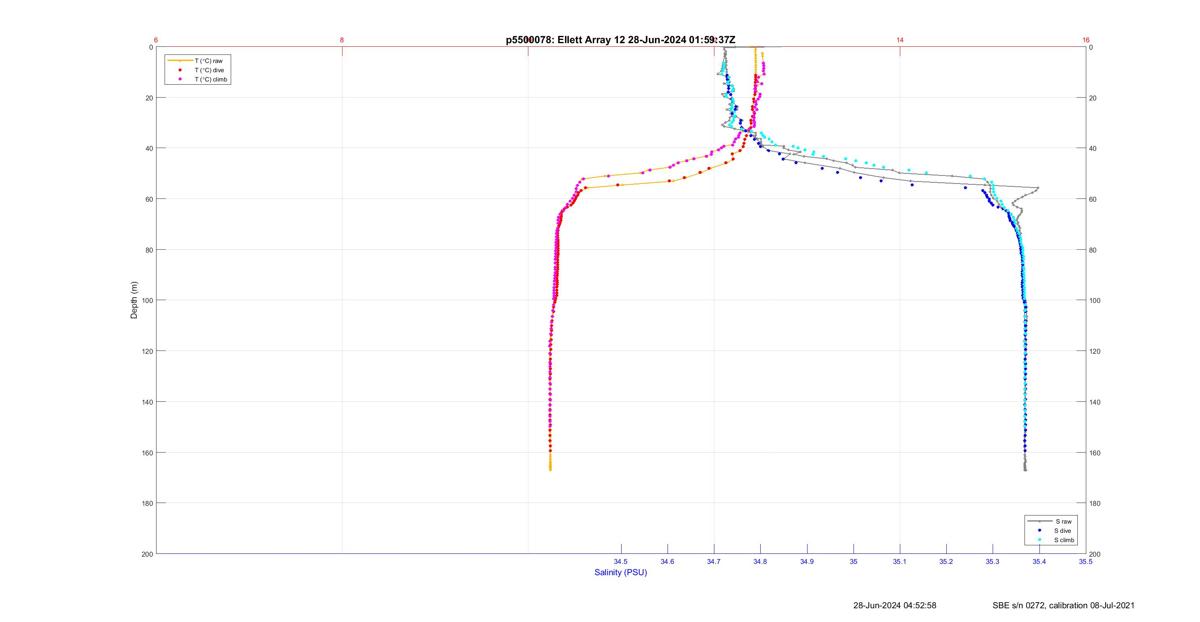The height and width of the screenshot is (622, 1200).
Task: Click salinity tick label 35.1
Action: 899,562
